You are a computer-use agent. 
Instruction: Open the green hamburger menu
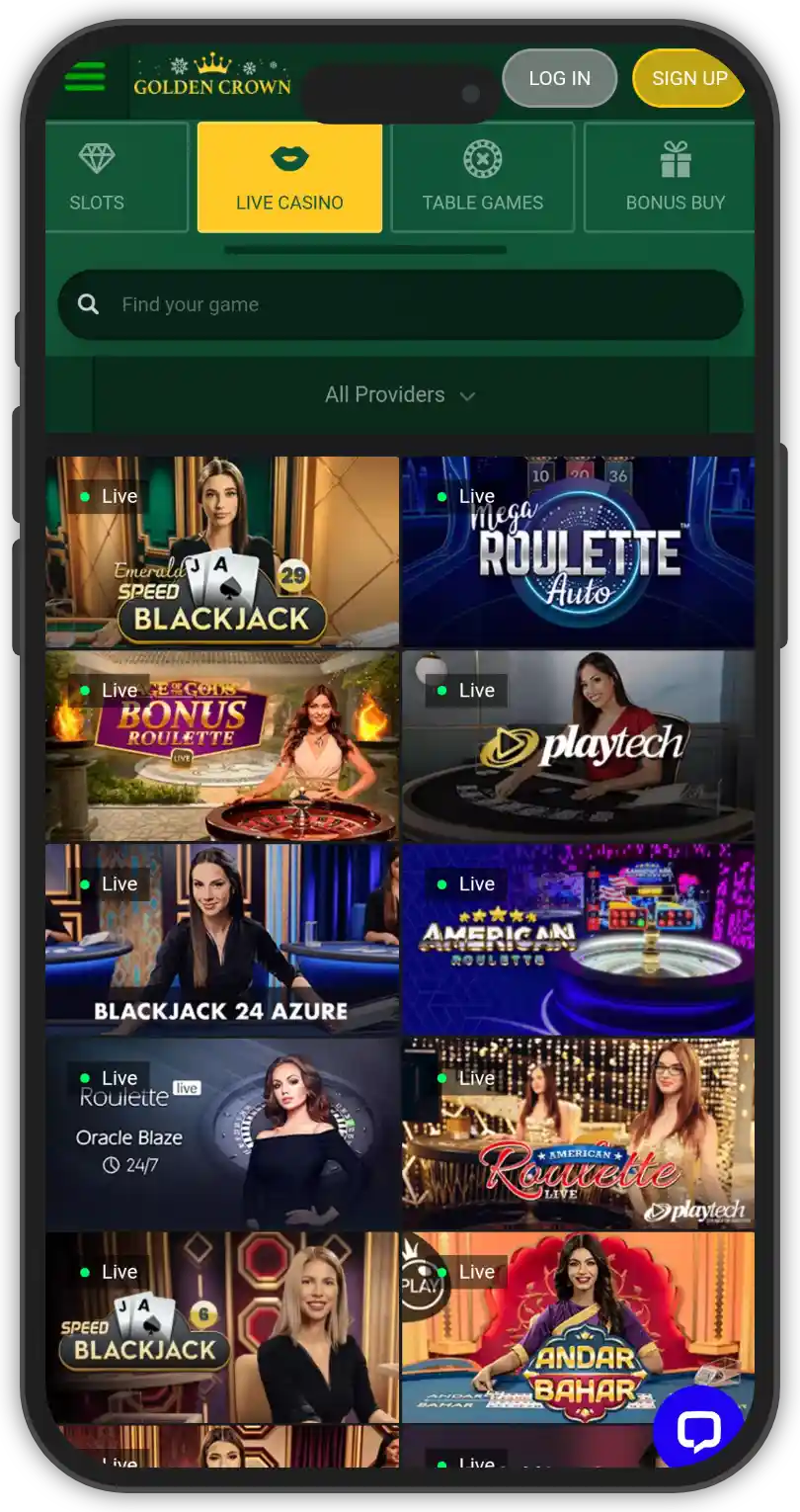point(85,77)
